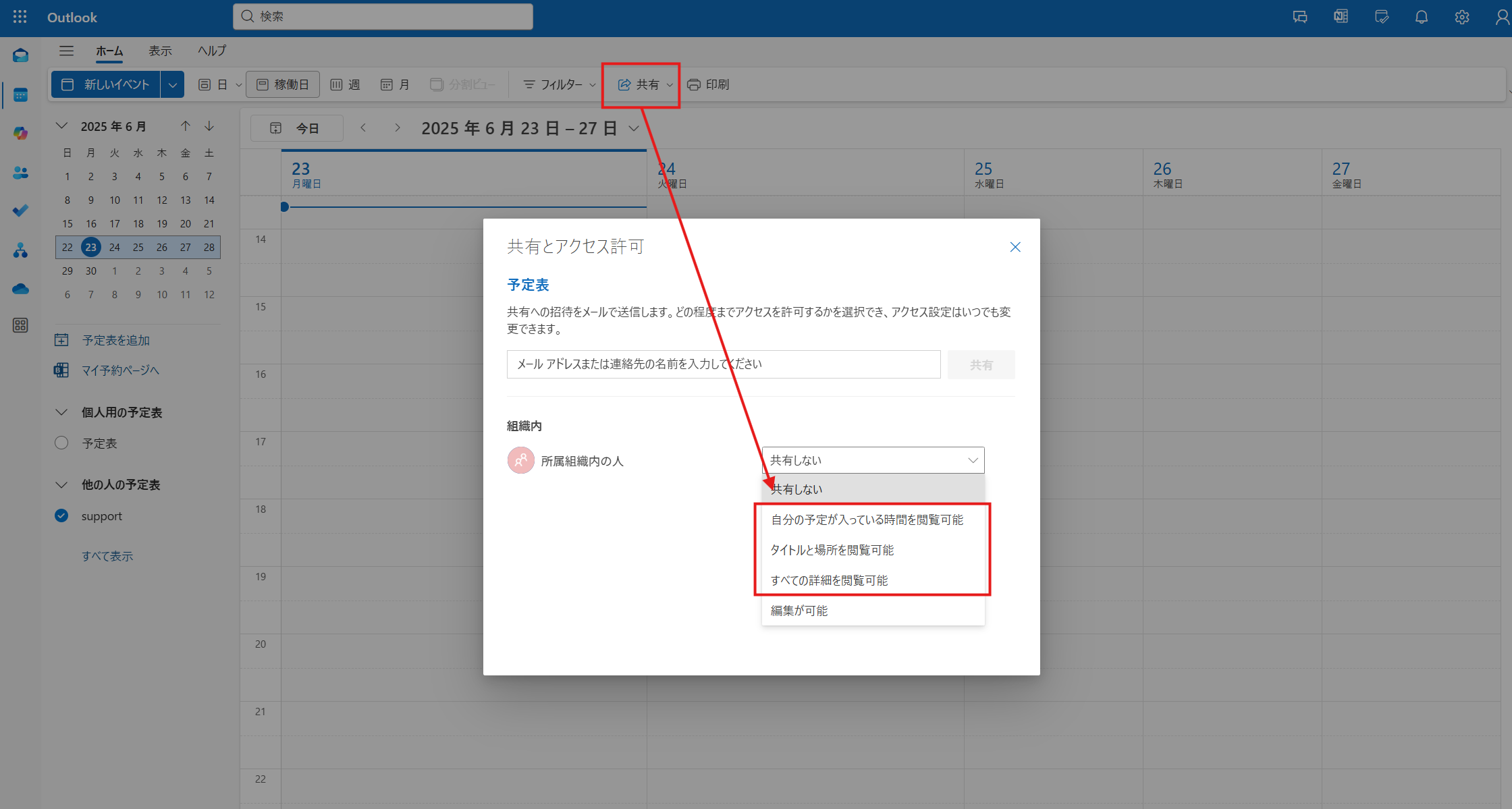Open the OneDrive cloud icon
The height and width of the screenshot is (809, 1512).
click(20, 289)
